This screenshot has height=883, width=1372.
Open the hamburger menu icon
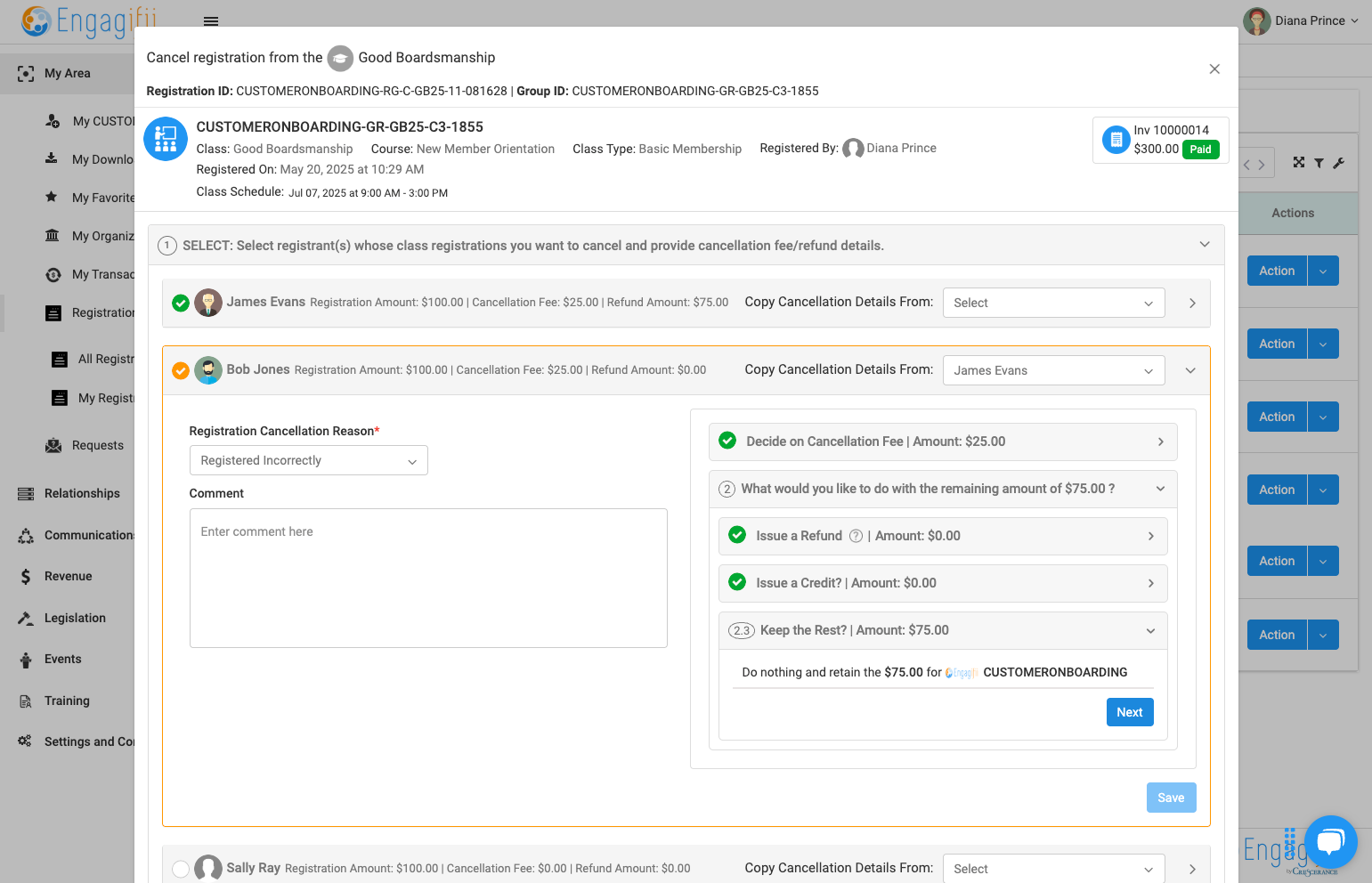pyautogui.click(x=211, y=21)
